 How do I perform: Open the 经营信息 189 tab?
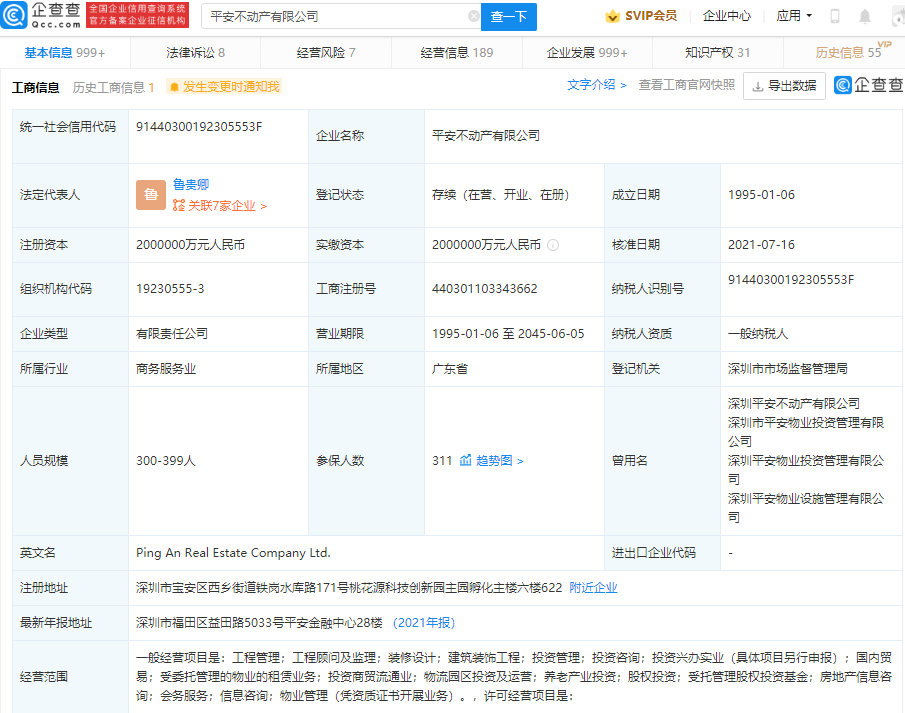(457, 53)
